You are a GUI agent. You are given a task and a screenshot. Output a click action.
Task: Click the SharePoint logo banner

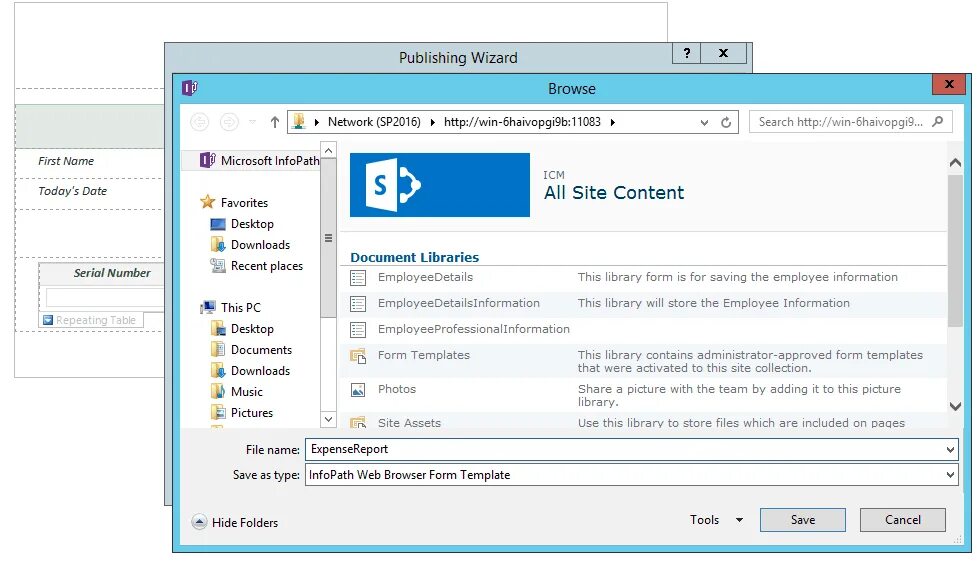tap(440, 185)
